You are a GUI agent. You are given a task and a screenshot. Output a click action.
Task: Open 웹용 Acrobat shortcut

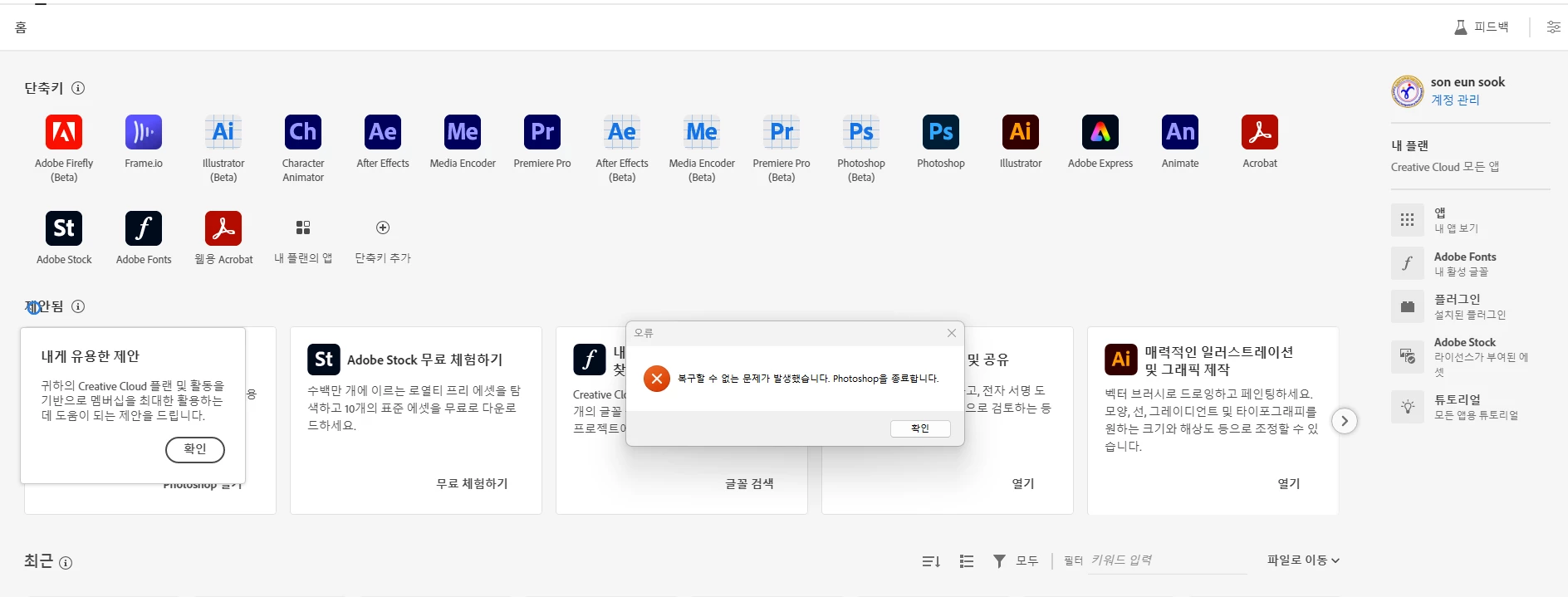point(223,228)
